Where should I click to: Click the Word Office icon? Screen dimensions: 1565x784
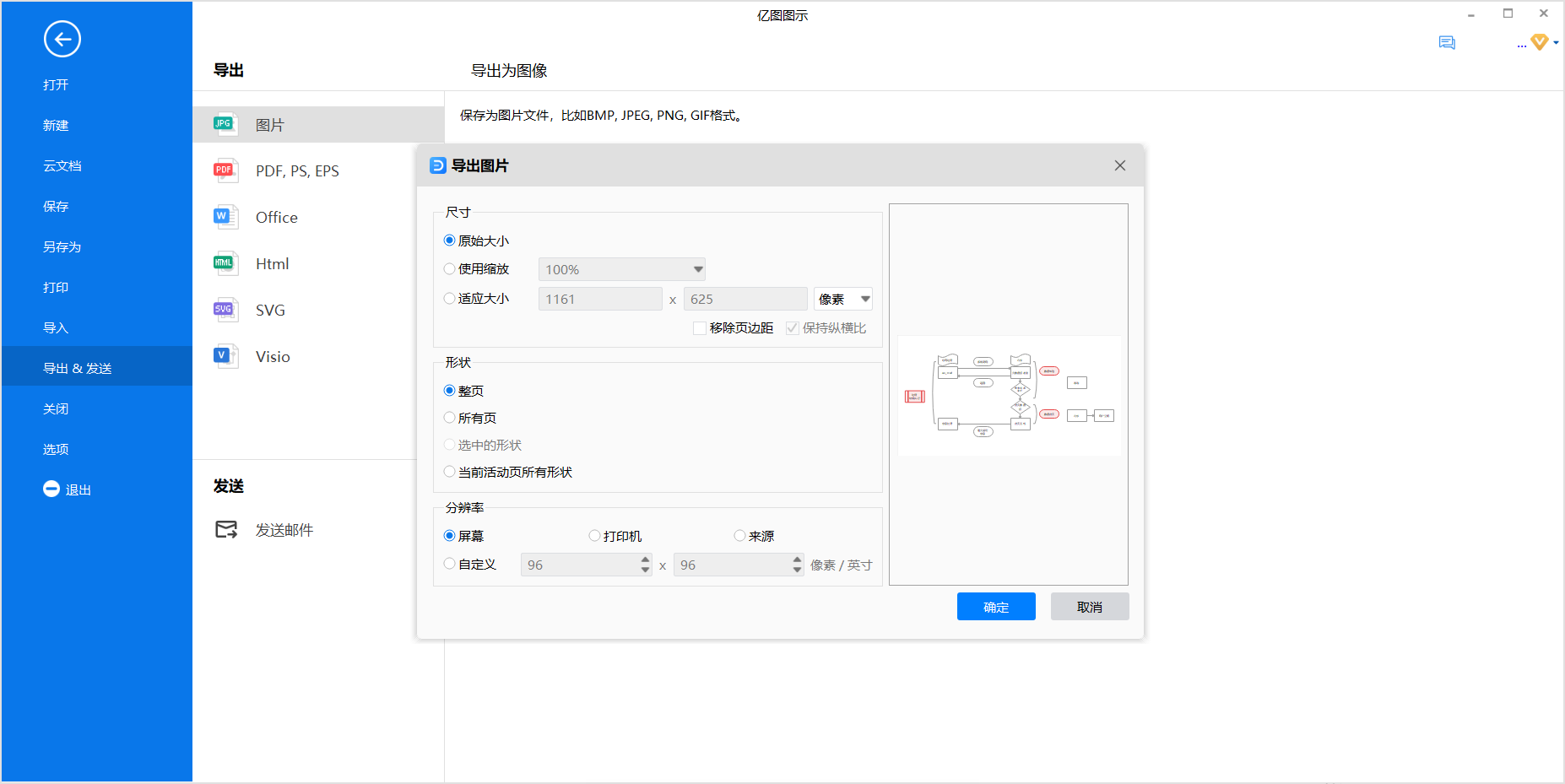point(224,217)
